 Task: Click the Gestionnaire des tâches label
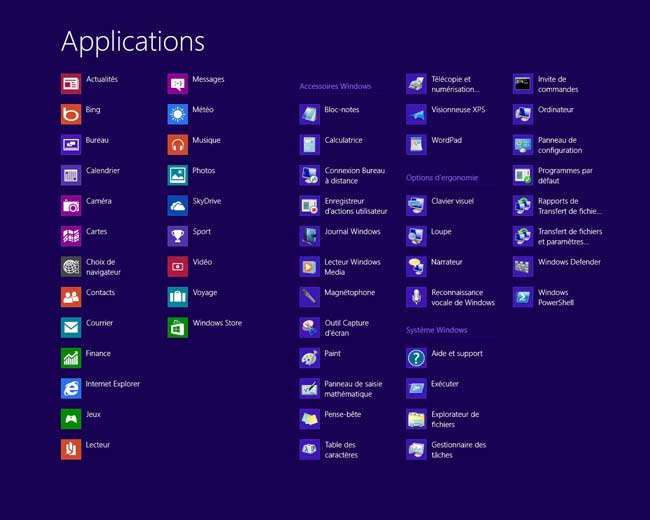click(x=458, y=450)
